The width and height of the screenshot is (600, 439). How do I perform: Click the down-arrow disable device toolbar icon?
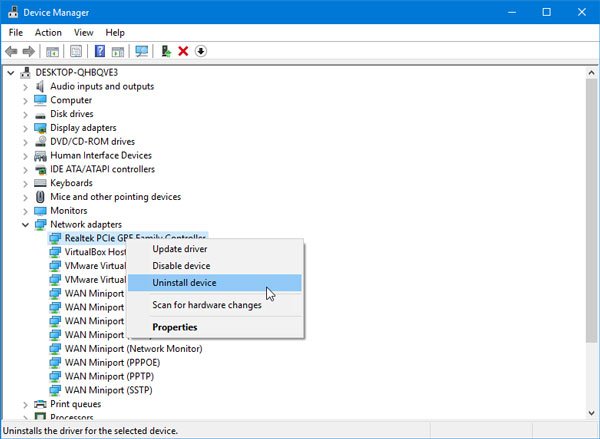[201, 51]
